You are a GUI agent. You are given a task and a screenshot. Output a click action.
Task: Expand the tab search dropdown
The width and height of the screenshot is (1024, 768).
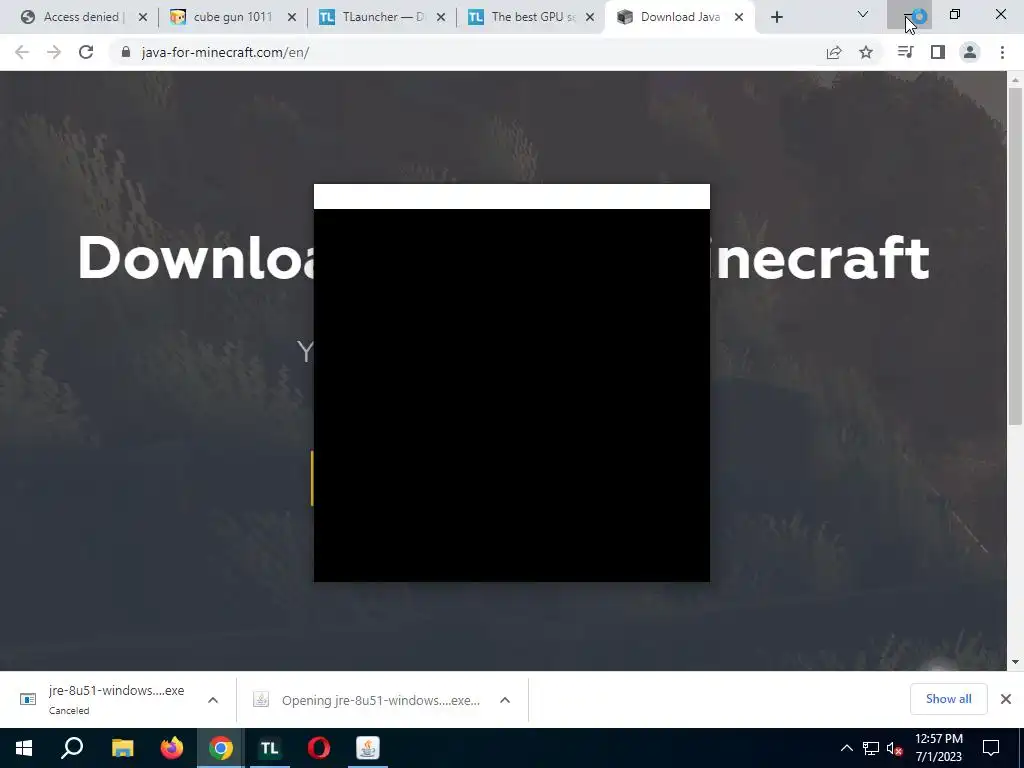(863, 14)
